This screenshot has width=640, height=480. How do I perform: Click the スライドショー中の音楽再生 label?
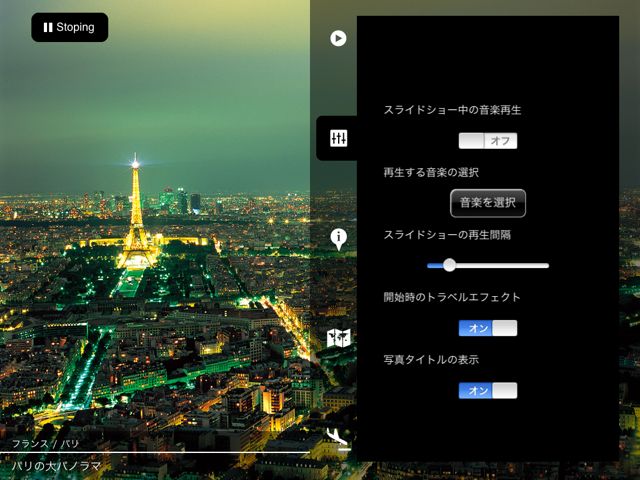pos(452,110)
